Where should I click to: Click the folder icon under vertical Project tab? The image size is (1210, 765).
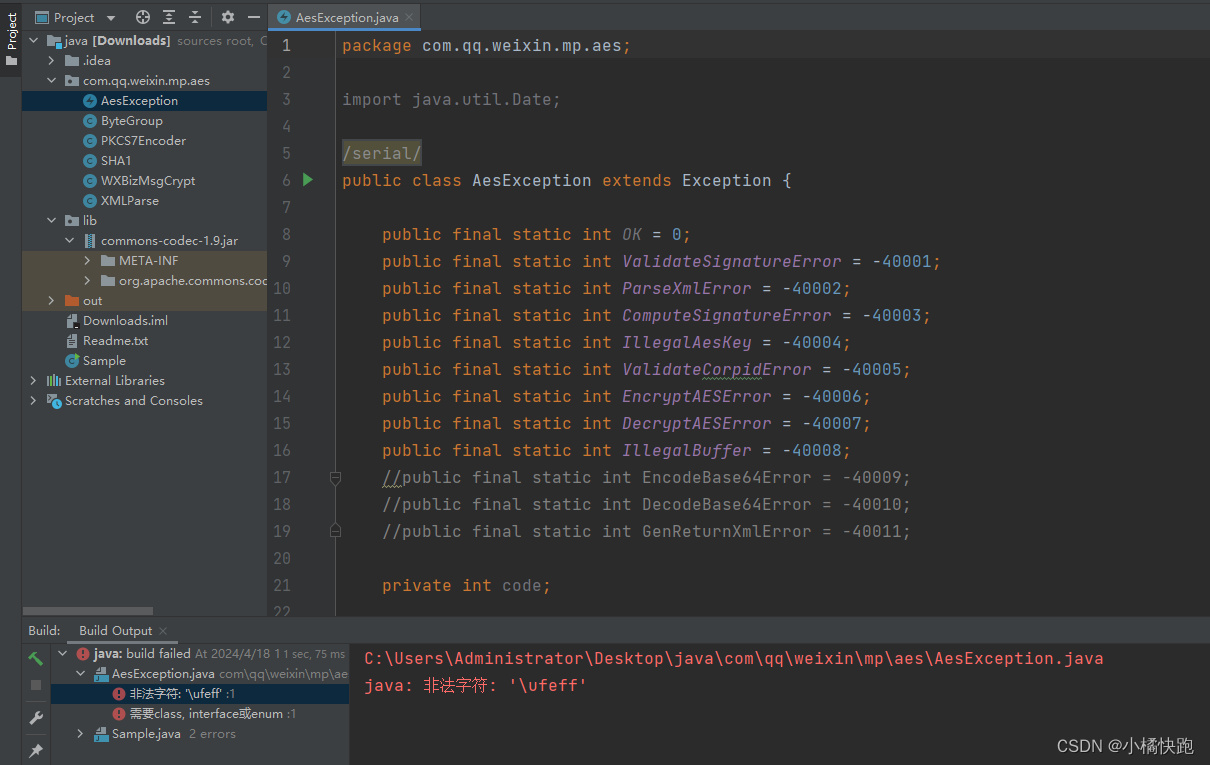point(11,61)
